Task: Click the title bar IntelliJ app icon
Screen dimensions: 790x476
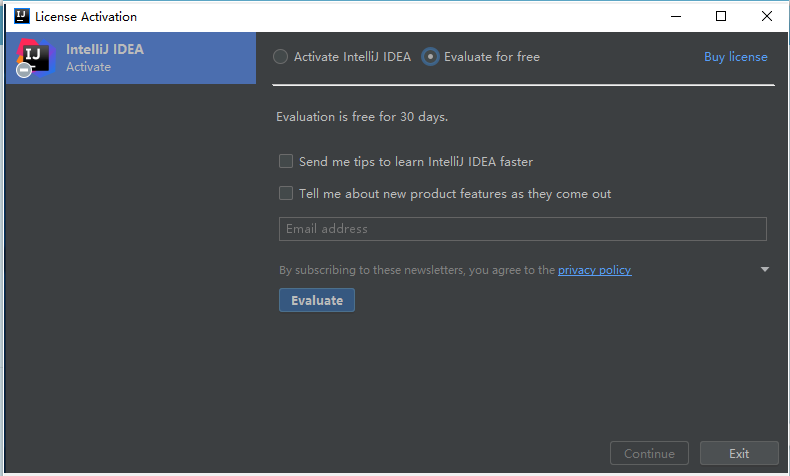Action: tap(22, 16)
